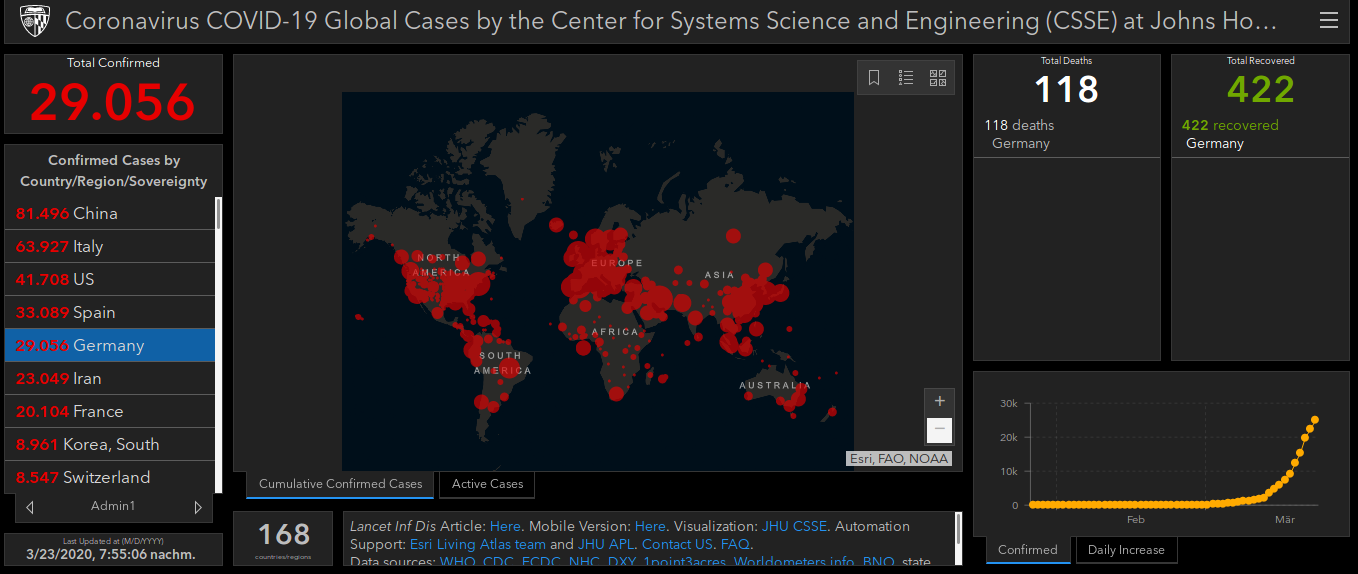The height and width of the screenshot is (574, 1358).
Task: Open the JHU CSSE link
Action: click(x=794, y=526)
